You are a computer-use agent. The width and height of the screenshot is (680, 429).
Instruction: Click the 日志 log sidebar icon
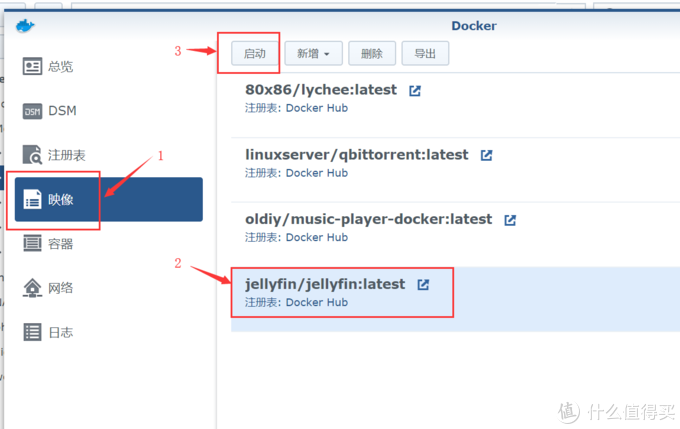coord(33,332)
